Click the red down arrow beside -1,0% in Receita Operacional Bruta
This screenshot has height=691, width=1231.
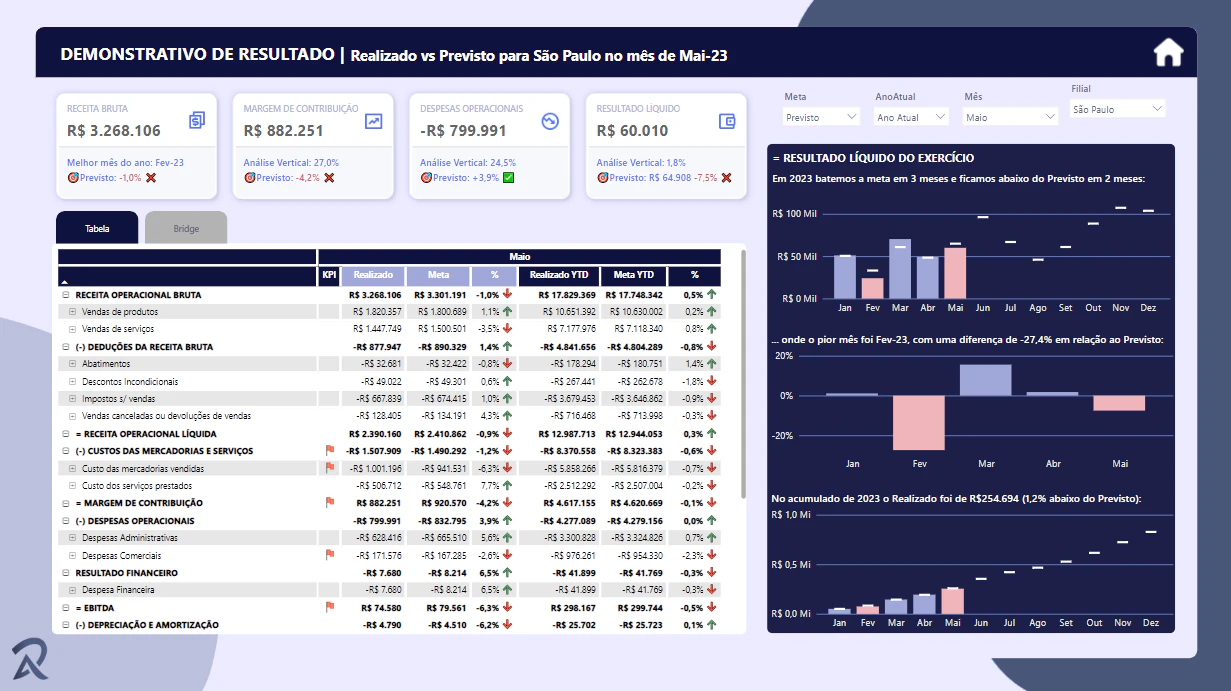point(508,295)
